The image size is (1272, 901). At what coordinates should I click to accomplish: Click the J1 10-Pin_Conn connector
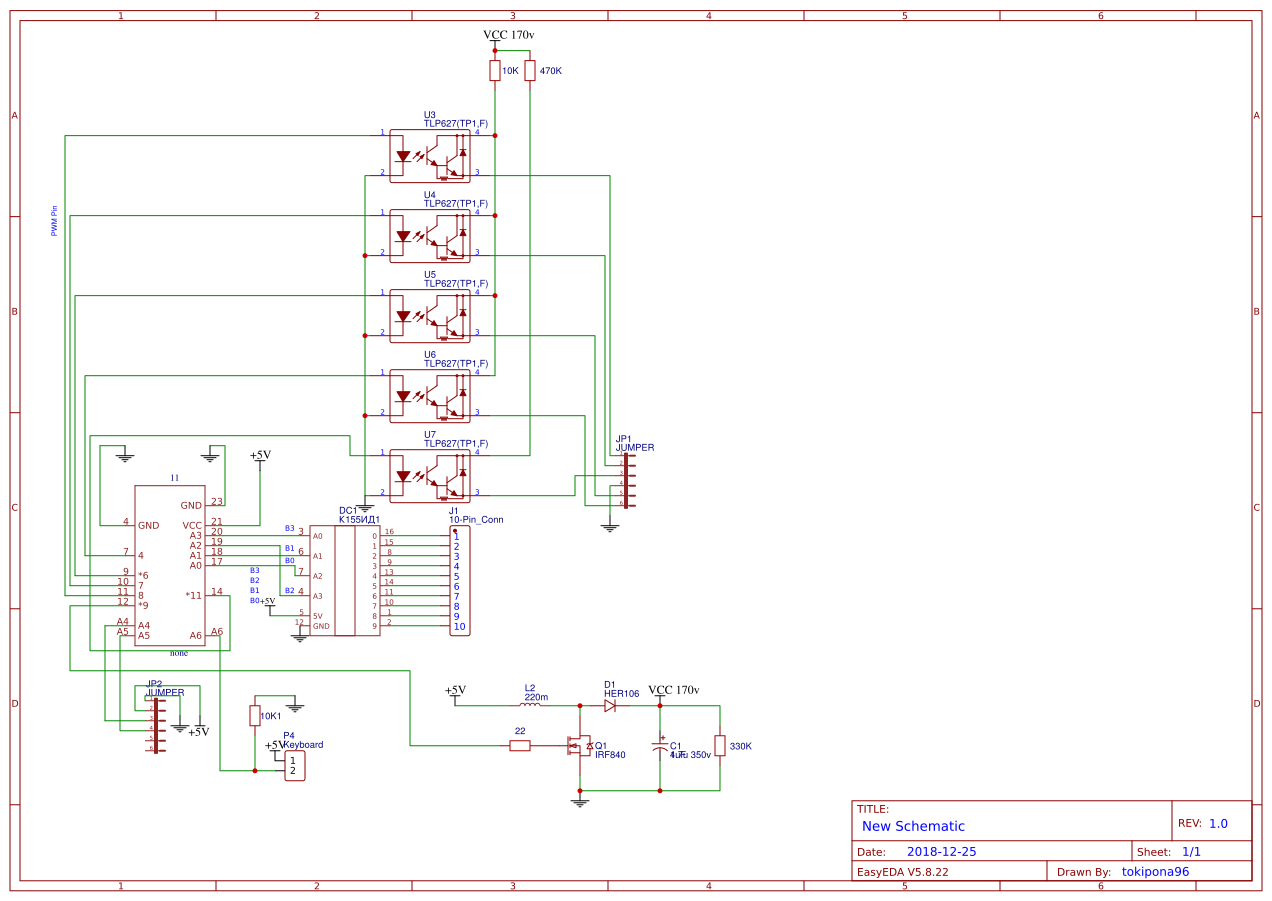(x=459, y=581)
